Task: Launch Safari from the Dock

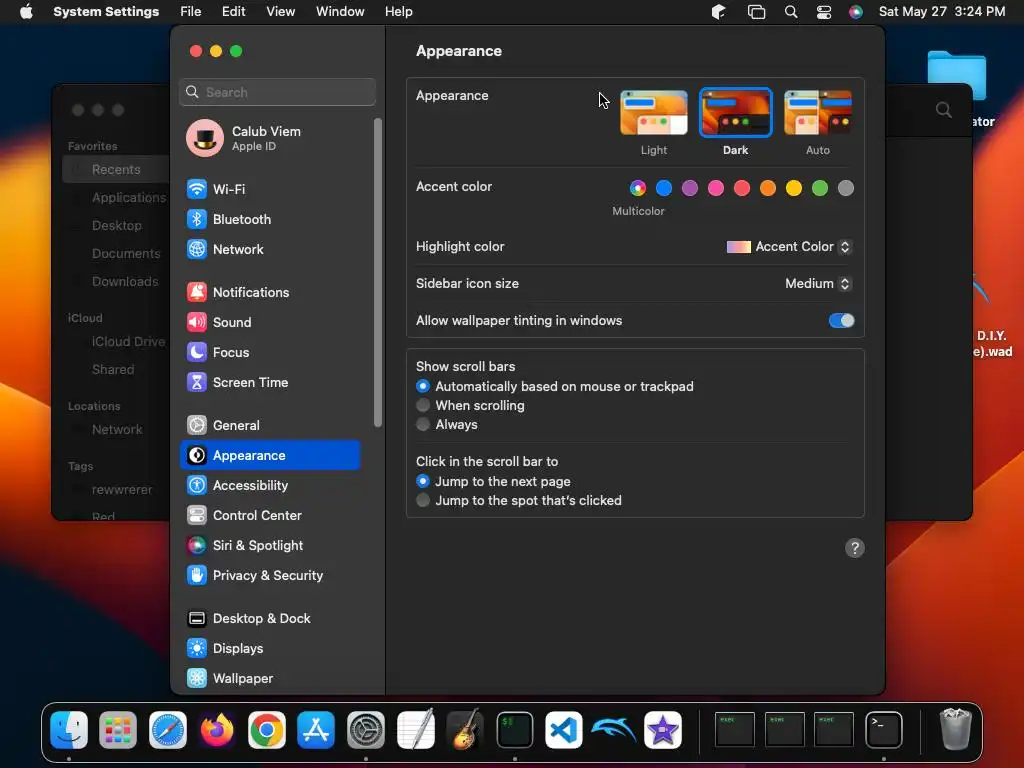Action: pos(168,729)
